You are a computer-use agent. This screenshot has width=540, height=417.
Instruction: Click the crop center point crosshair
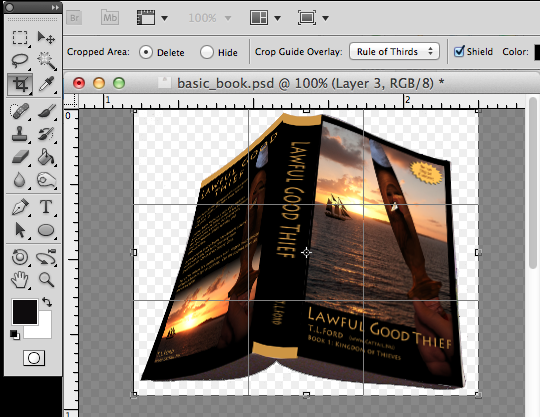(306, 253)
